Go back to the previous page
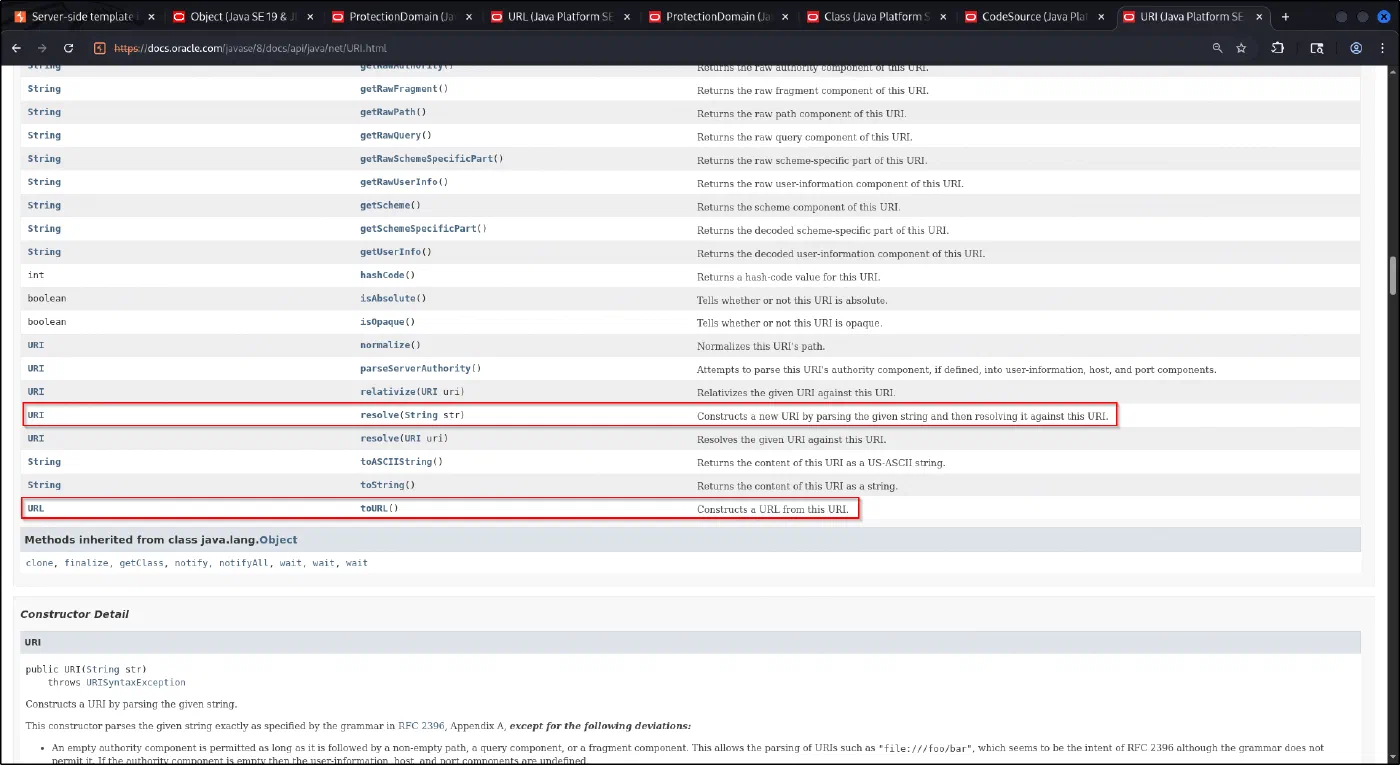Viewport: 1400px width, 765px height. coord(16,48)
